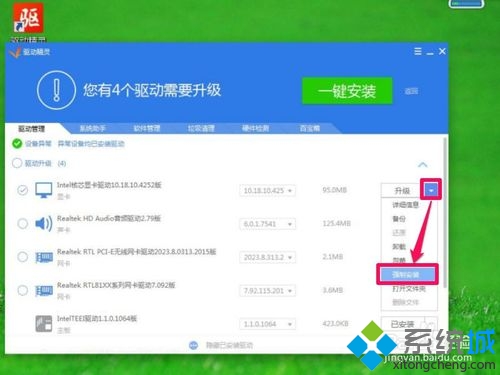500x375 pixels.
Task: Click the blue arrow beside 升级 button
Action: 431,190
